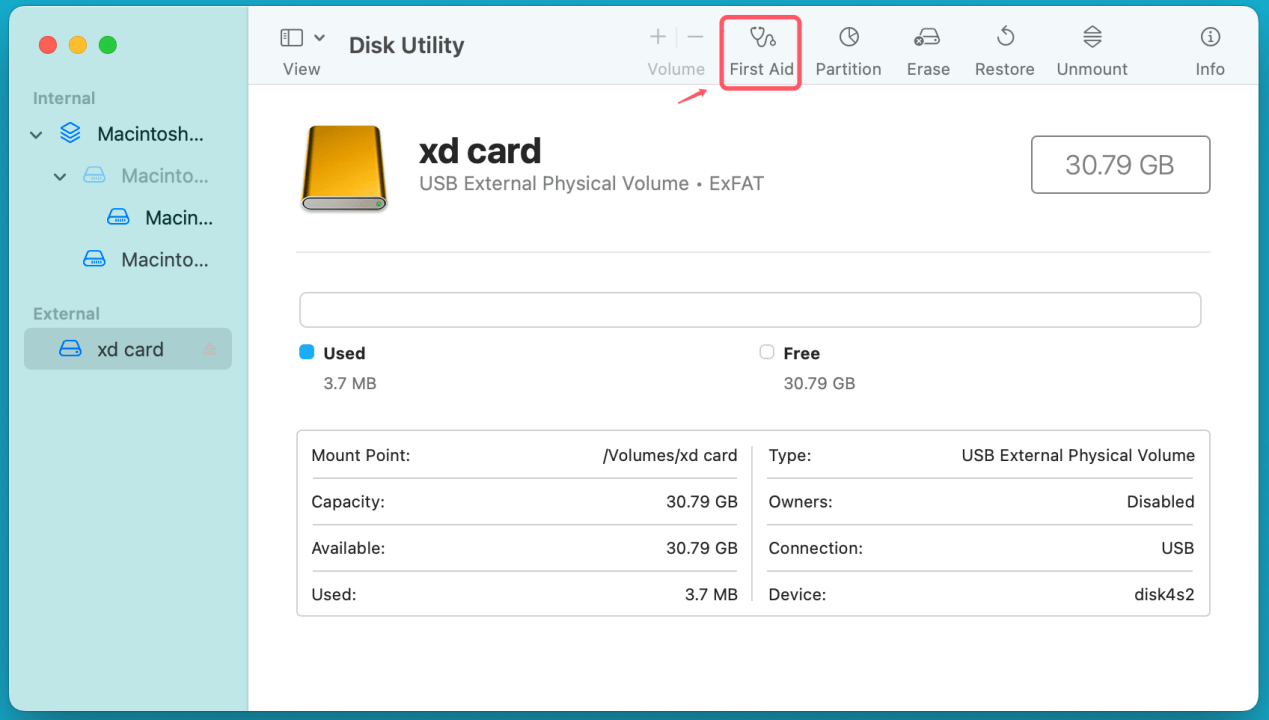Click the white Free legend swatch
The image size is (1269, 720).
[x=767, y=352]
